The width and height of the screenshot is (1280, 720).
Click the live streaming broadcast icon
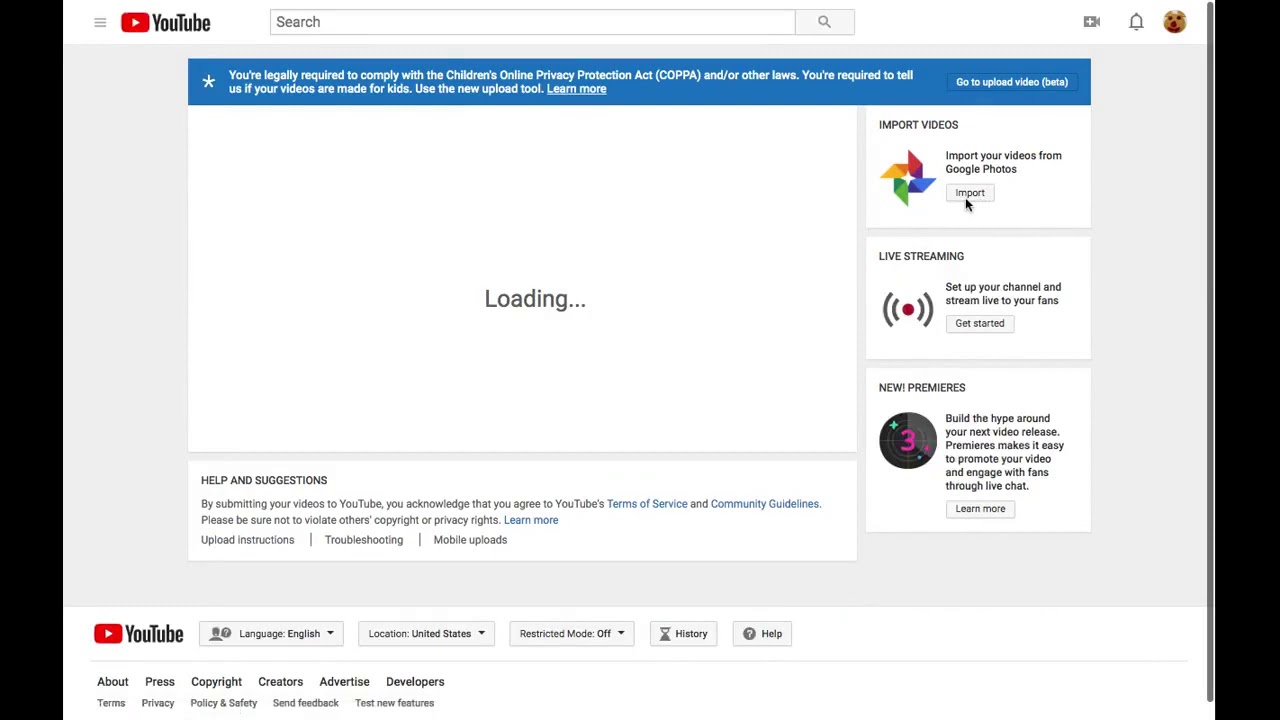tap(908, 309)
